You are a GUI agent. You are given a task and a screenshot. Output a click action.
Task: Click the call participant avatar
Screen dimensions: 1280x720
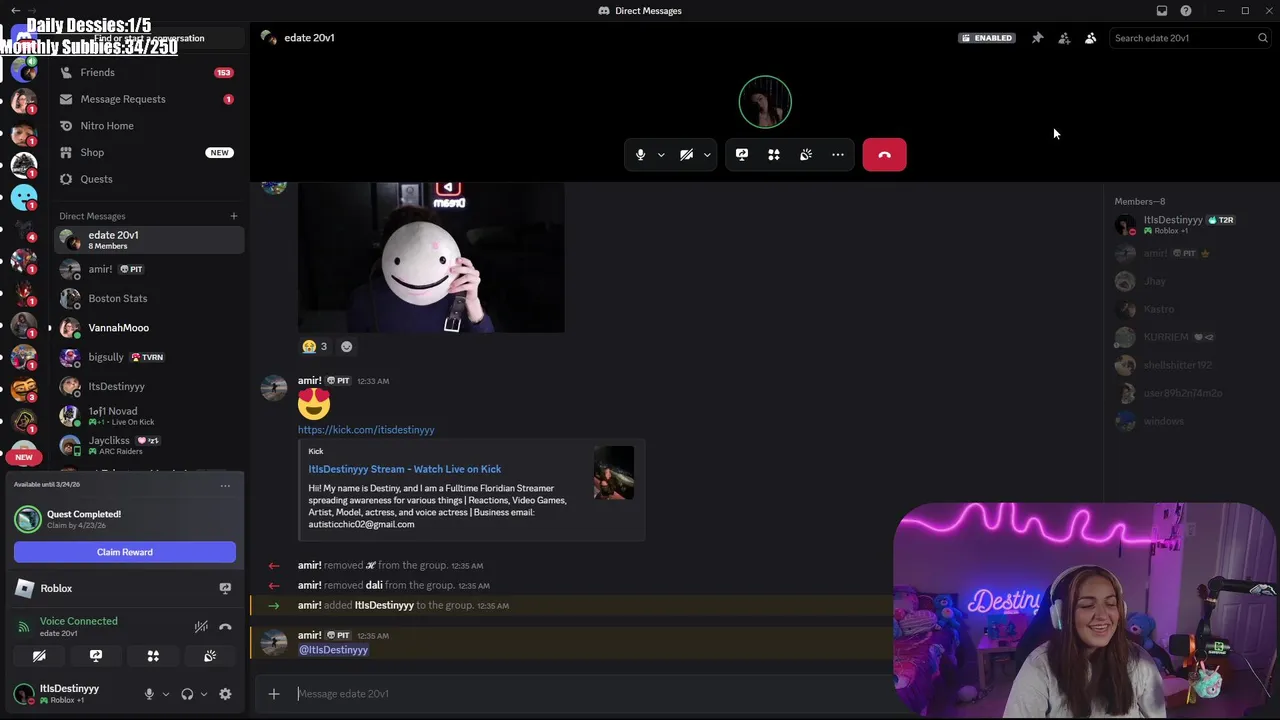point(765,102)
